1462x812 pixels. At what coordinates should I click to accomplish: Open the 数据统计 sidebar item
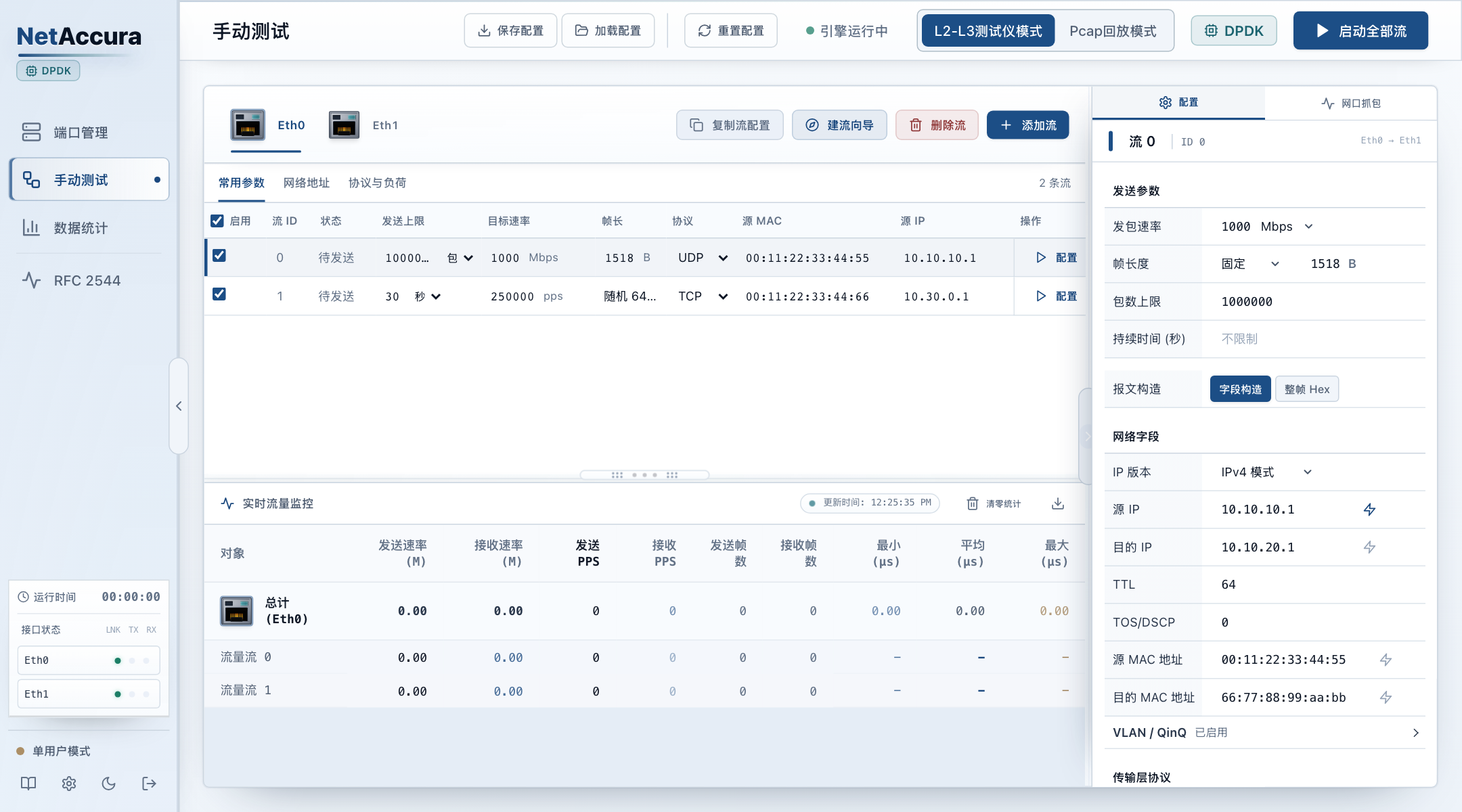coord(89,228)
